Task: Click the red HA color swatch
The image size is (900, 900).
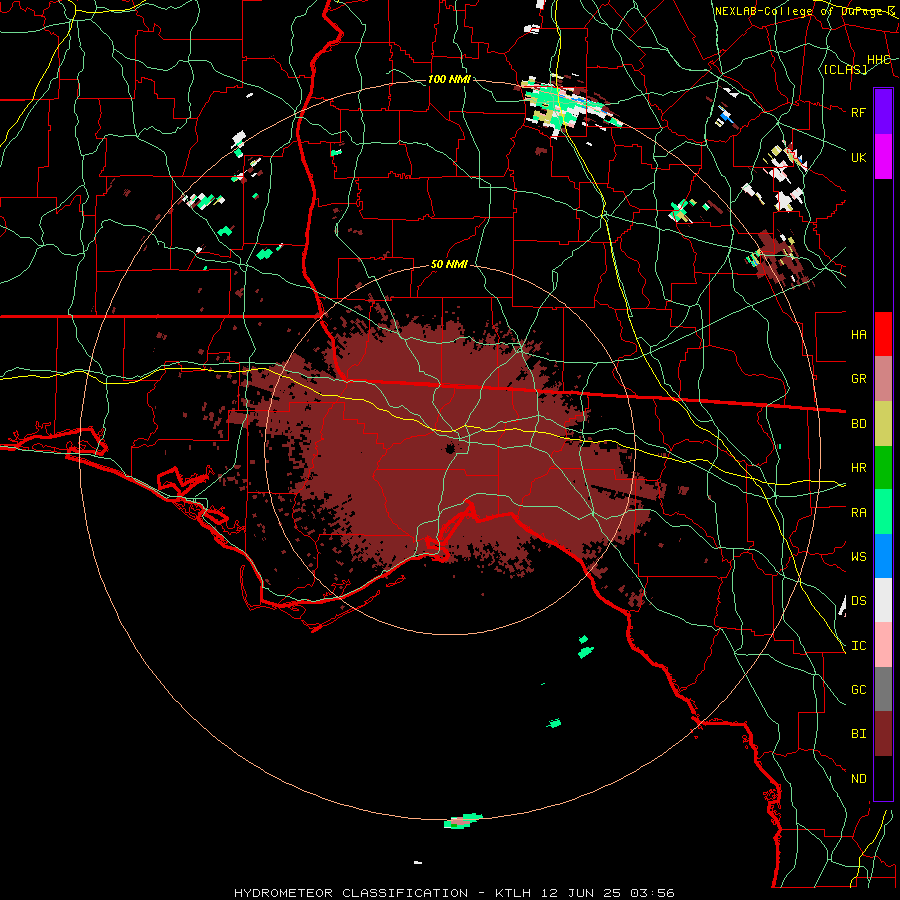Action: 883,334
